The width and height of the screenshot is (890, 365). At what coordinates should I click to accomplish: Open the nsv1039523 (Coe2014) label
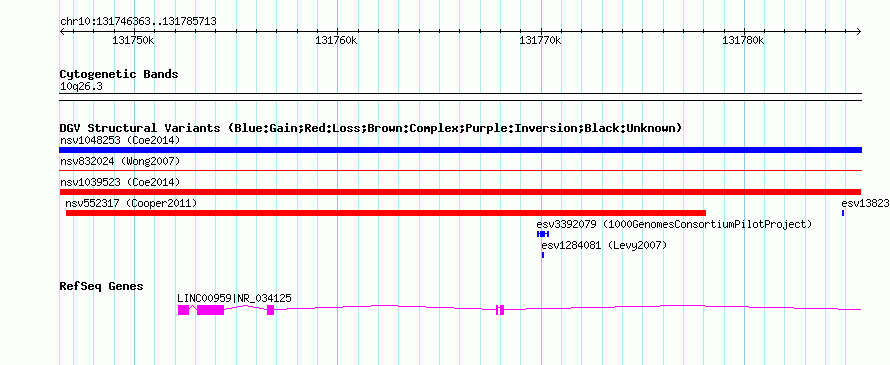click(x=120, y=182)
